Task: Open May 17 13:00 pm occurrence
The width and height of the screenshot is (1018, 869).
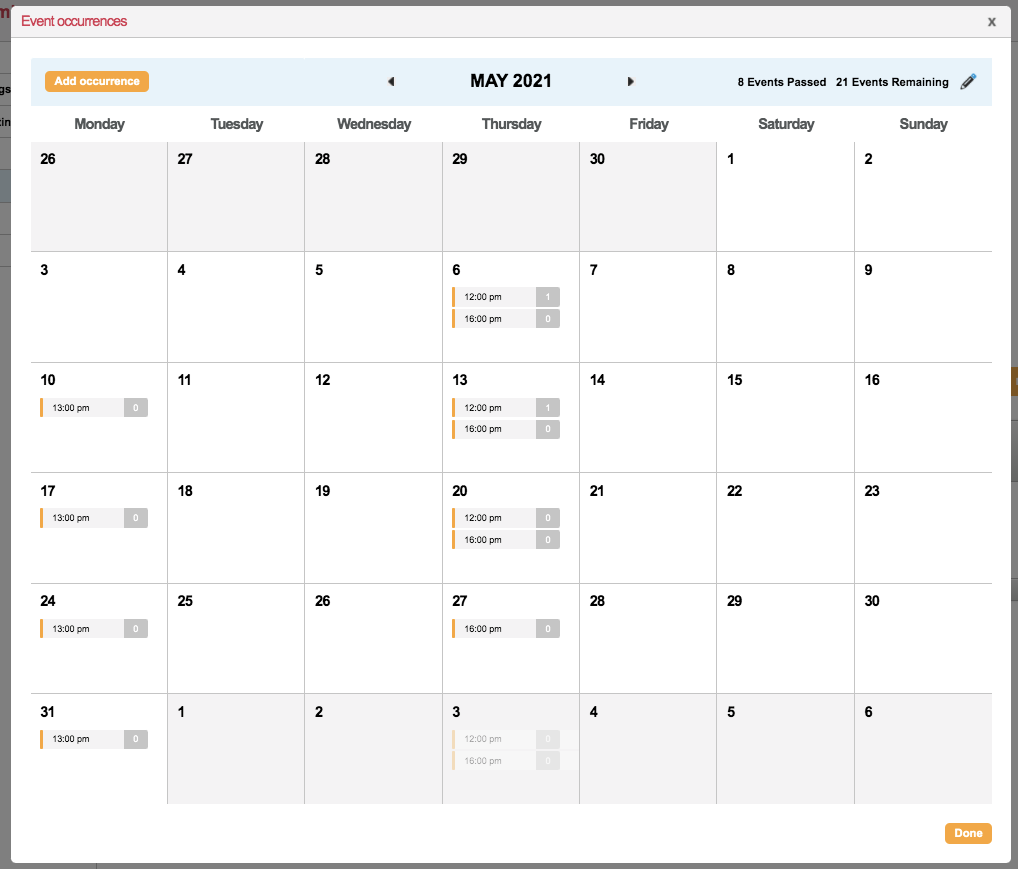Action: (82, 518)
